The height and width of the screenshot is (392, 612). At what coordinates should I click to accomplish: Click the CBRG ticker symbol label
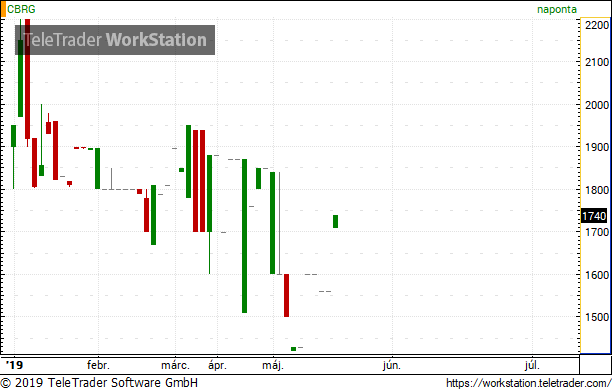click(x=21, y=9)
